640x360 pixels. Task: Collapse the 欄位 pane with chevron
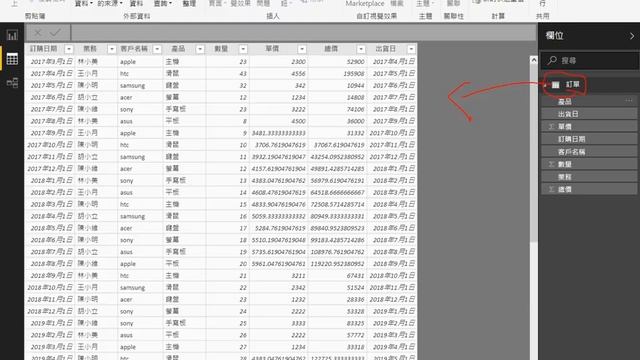click(632, 36)
